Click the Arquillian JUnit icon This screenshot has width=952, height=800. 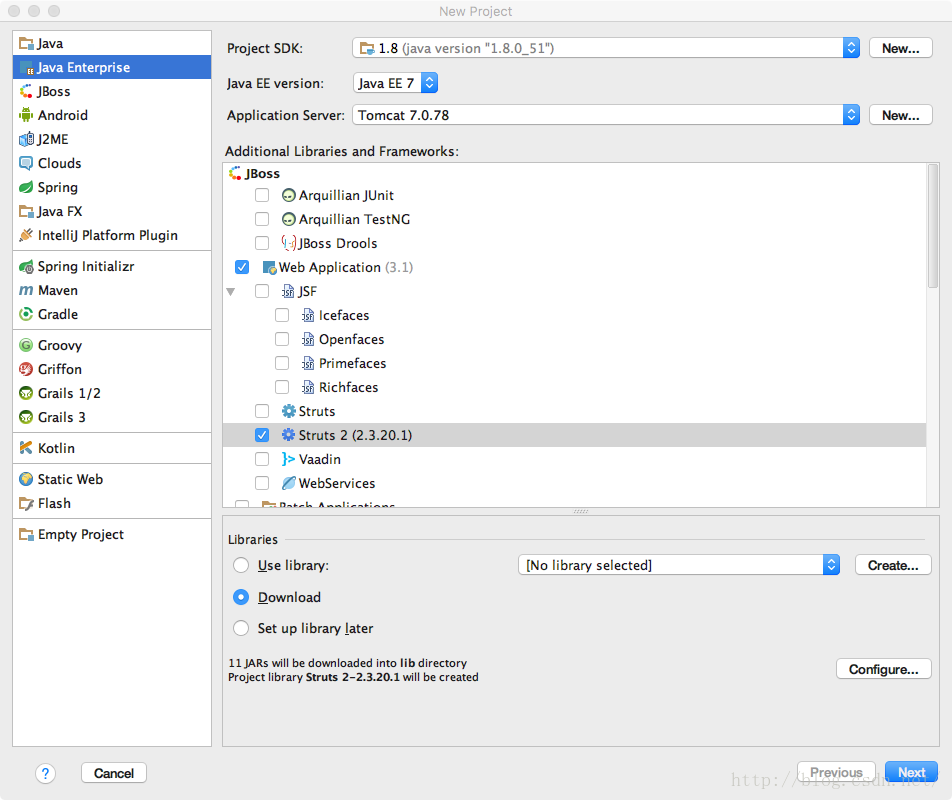(x=288, y=195)
